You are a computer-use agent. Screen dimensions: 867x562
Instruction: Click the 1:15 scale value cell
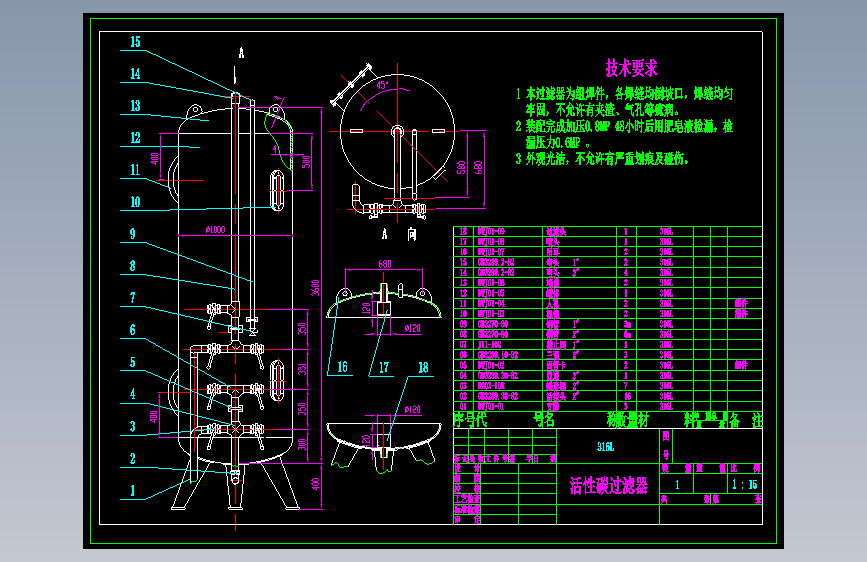coord(744,485)
